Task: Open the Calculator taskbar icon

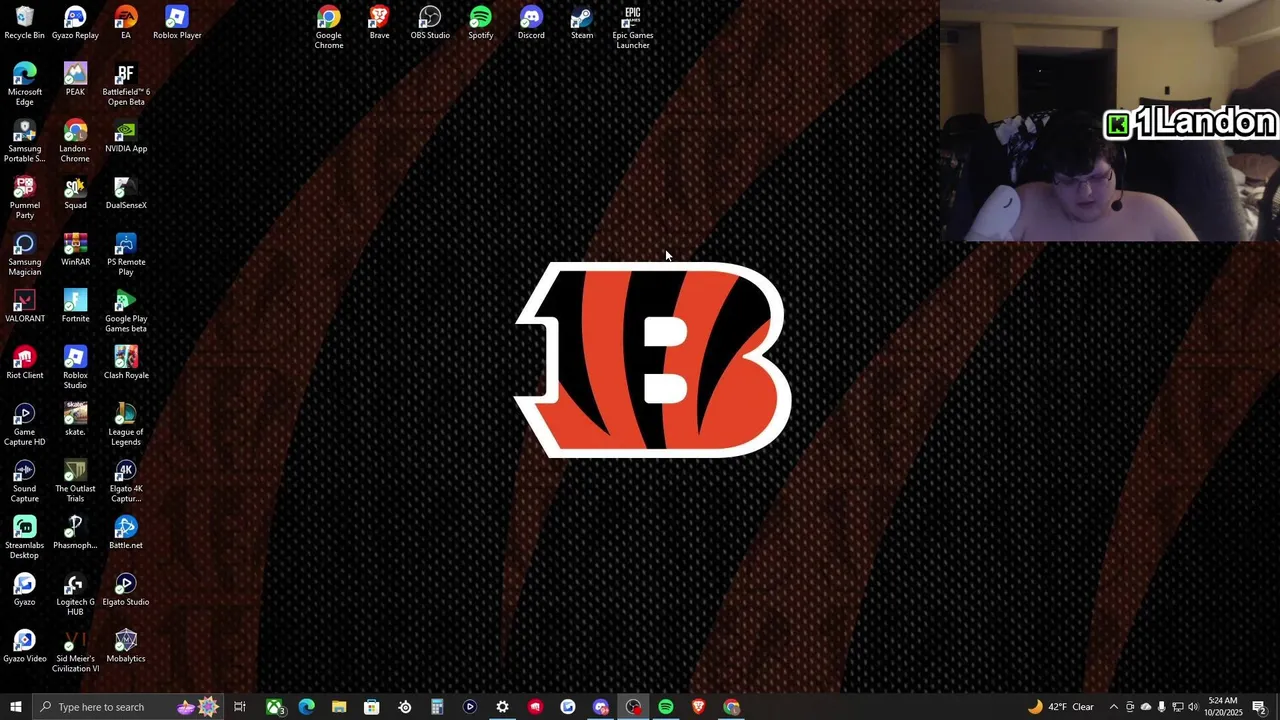Action: [437, 707]
